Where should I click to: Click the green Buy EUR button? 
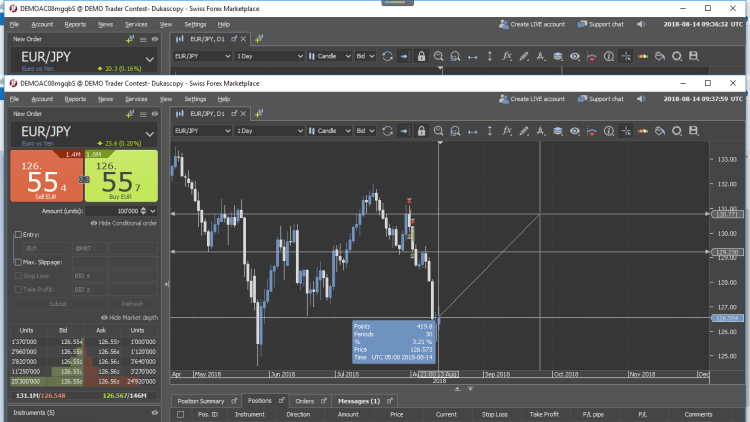point(121,176)
